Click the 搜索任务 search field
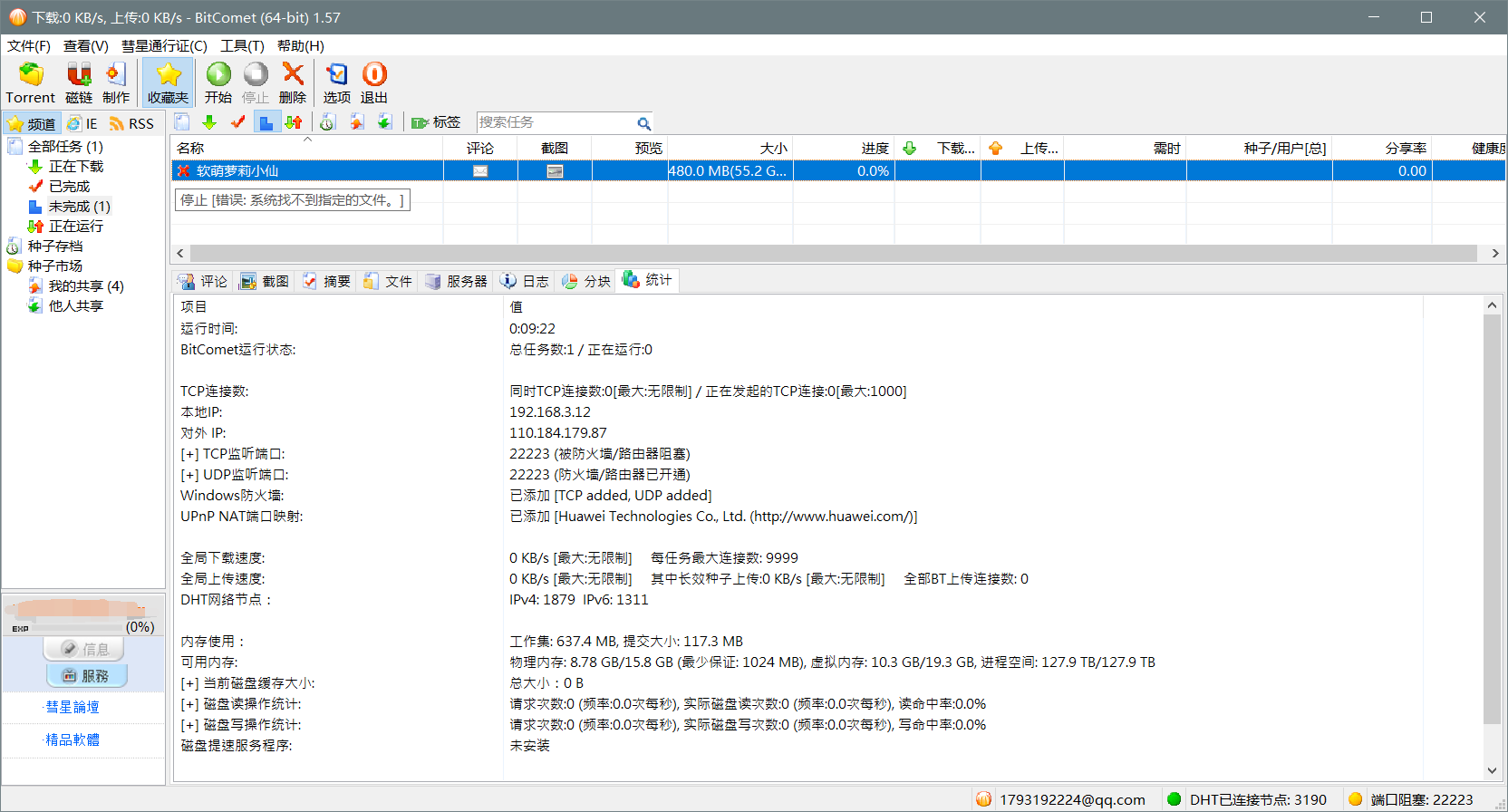The height and width of the screenshot is (812, 1508). [556, 122]
